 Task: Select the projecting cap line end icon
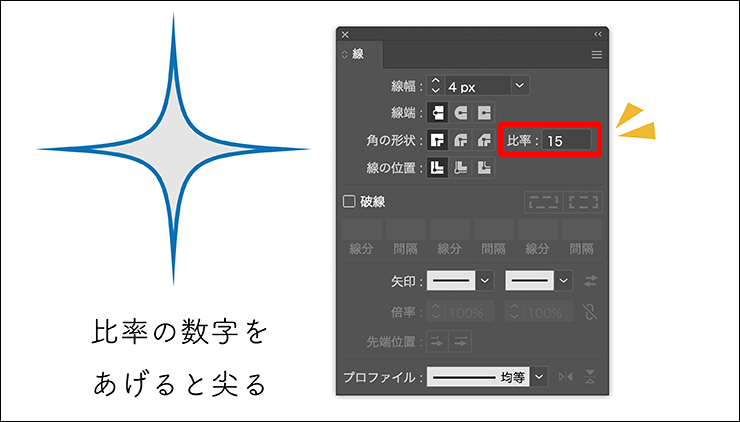tap(485, 113)
